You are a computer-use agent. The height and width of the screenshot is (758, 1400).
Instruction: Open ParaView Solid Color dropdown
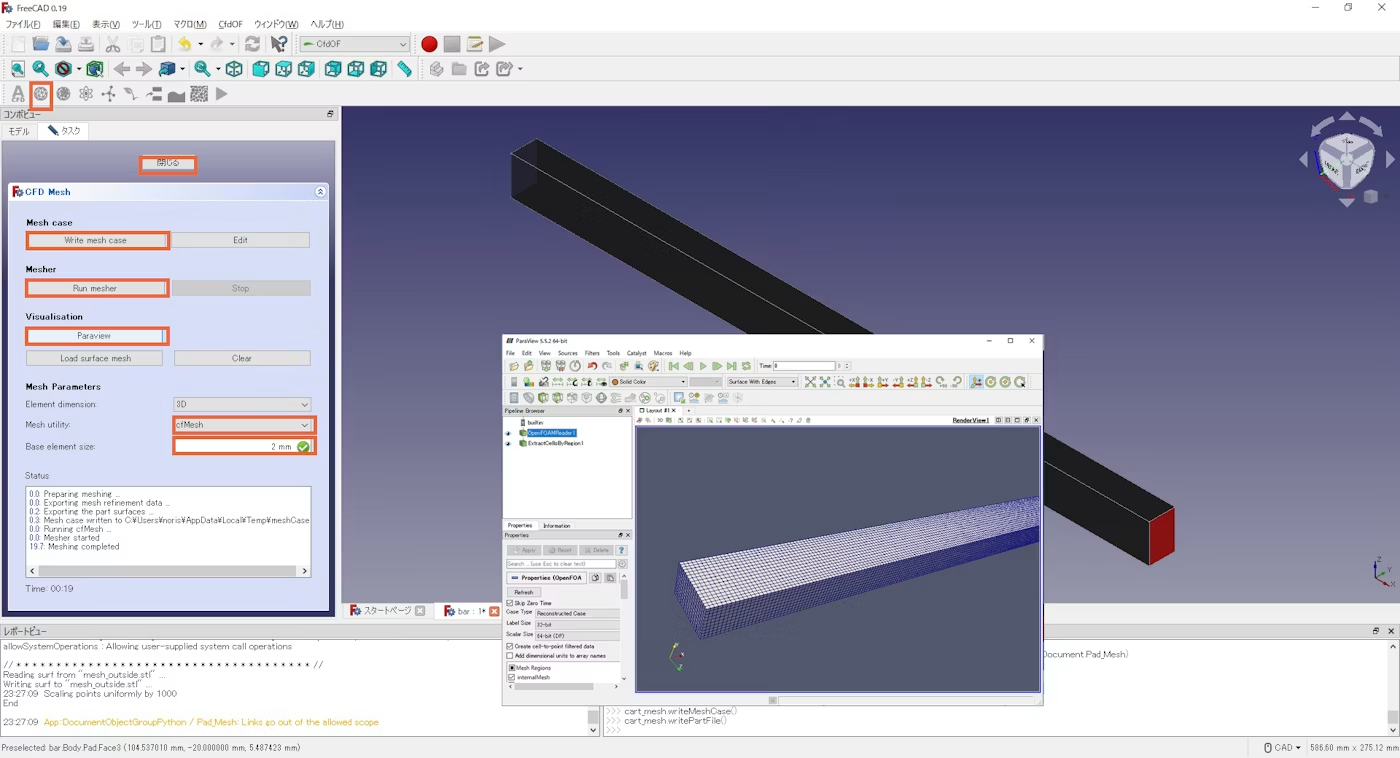click(x=648, y=382)
